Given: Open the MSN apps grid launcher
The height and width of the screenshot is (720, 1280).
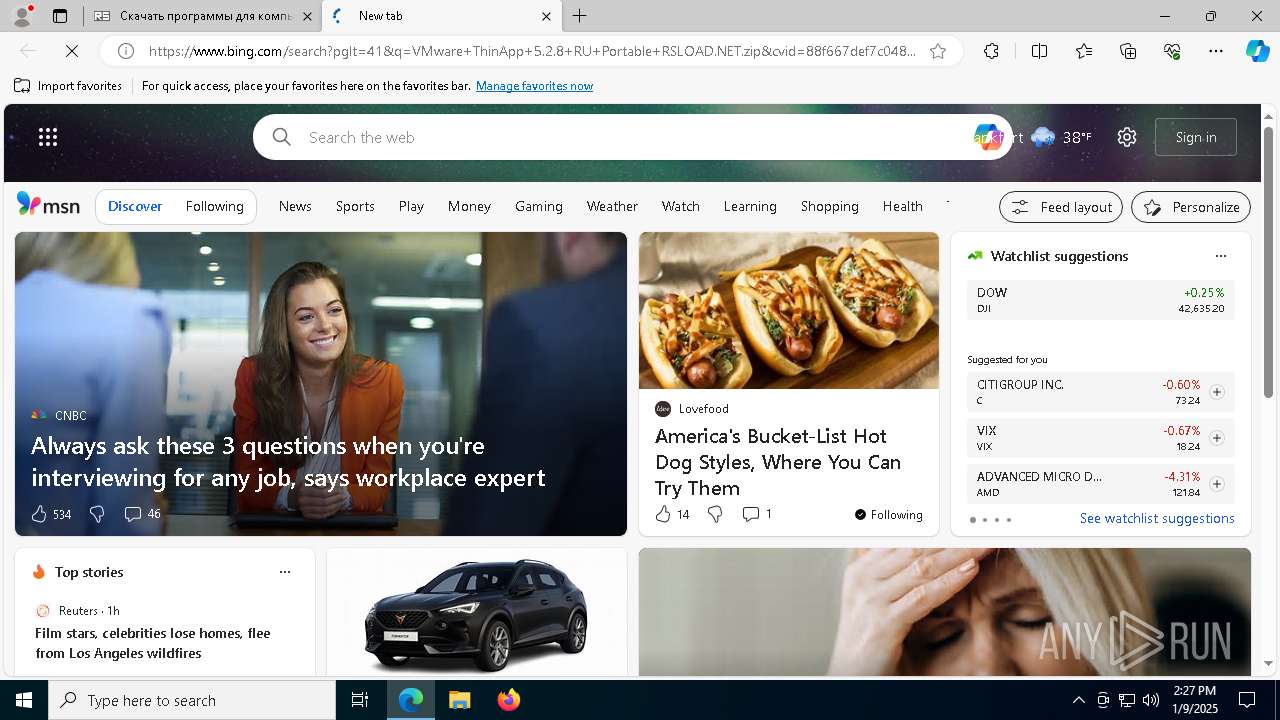Looking at the screenshot, I should tap(48, 137).
